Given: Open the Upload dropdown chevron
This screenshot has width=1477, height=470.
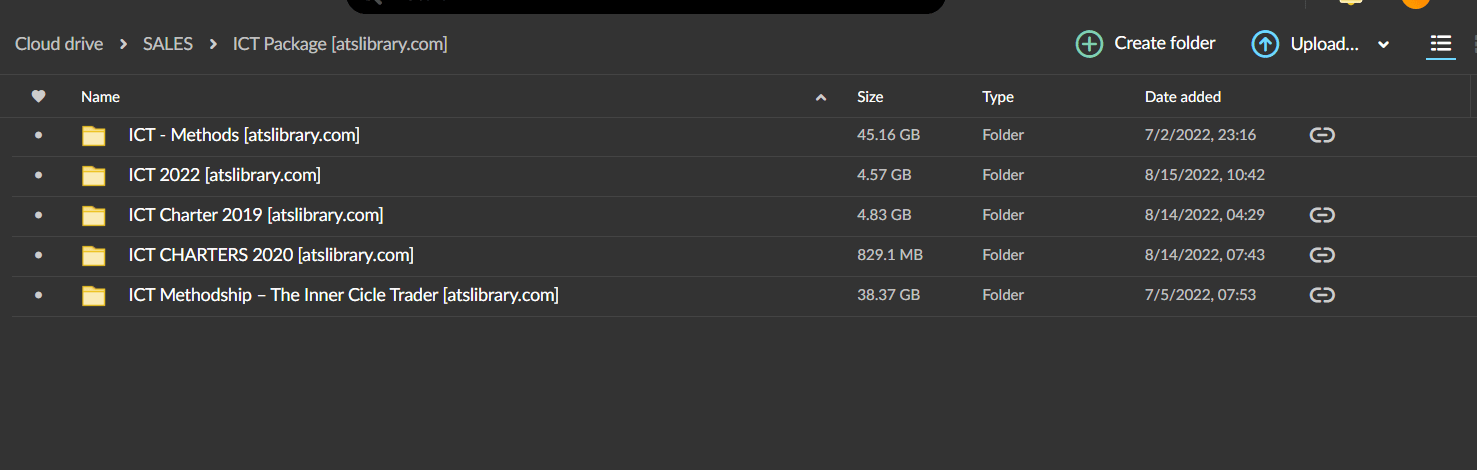Looking at the screenshot, I should [1384, 45].
